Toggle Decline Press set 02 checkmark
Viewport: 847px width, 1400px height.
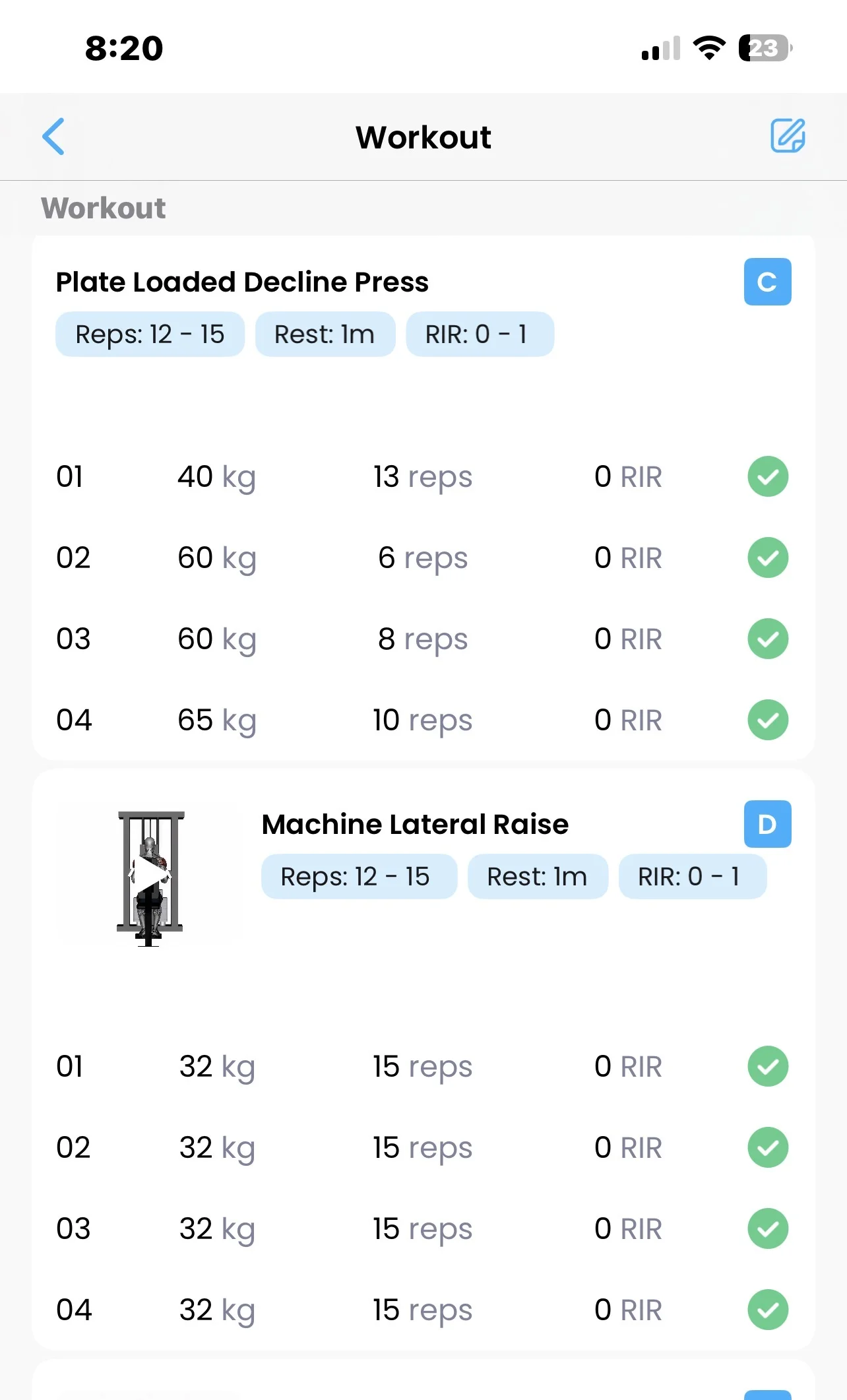(768, 557)
